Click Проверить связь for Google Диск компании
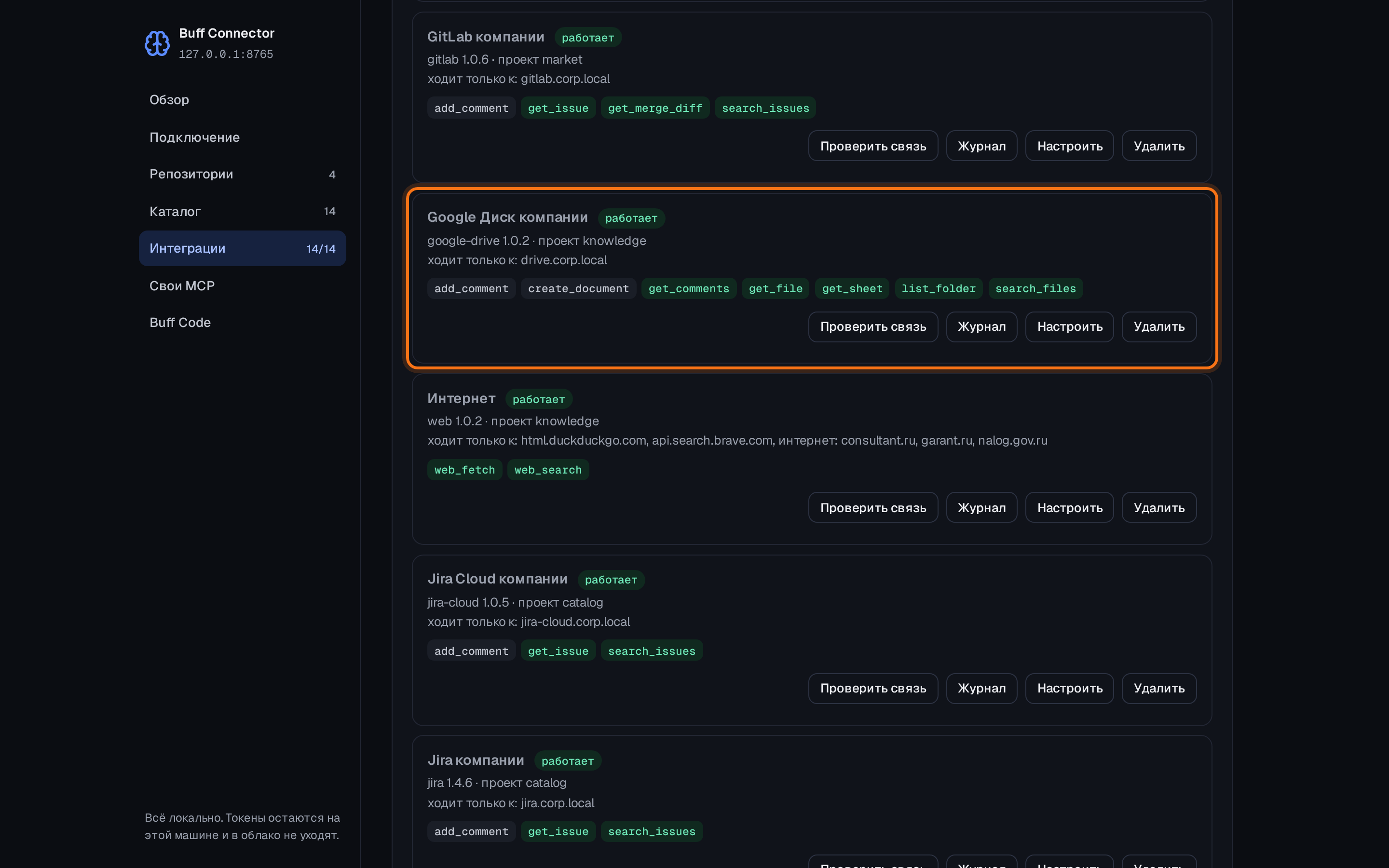Image resolution: width=1389 pixels, height=868 pixels. (873, 326)
